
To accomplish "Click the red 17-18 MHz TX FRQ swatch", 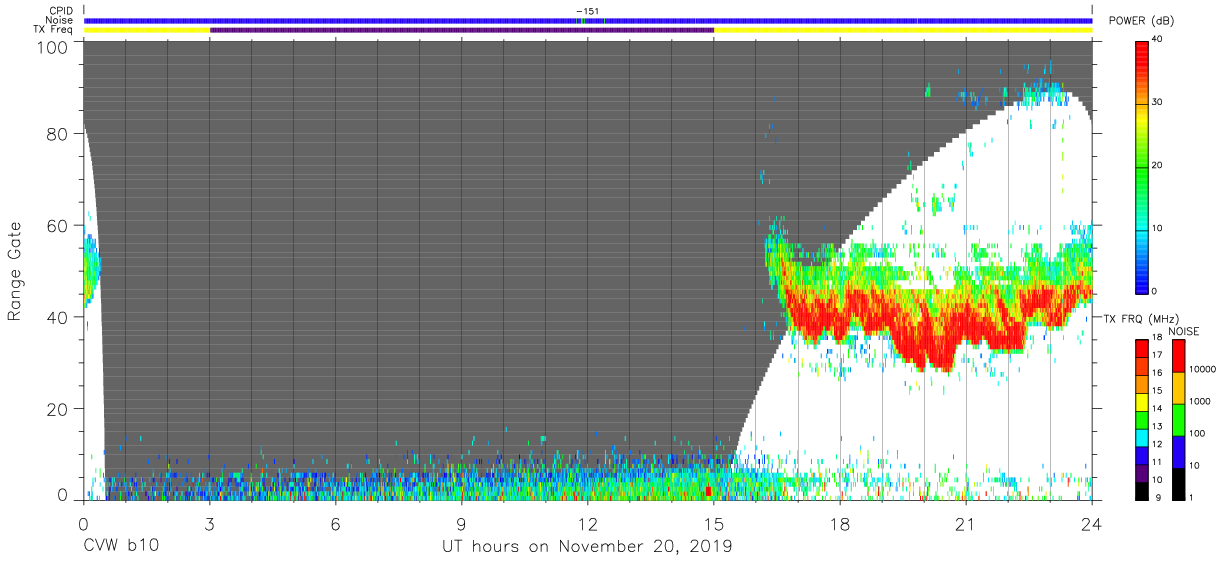I will pos(1141,347).
